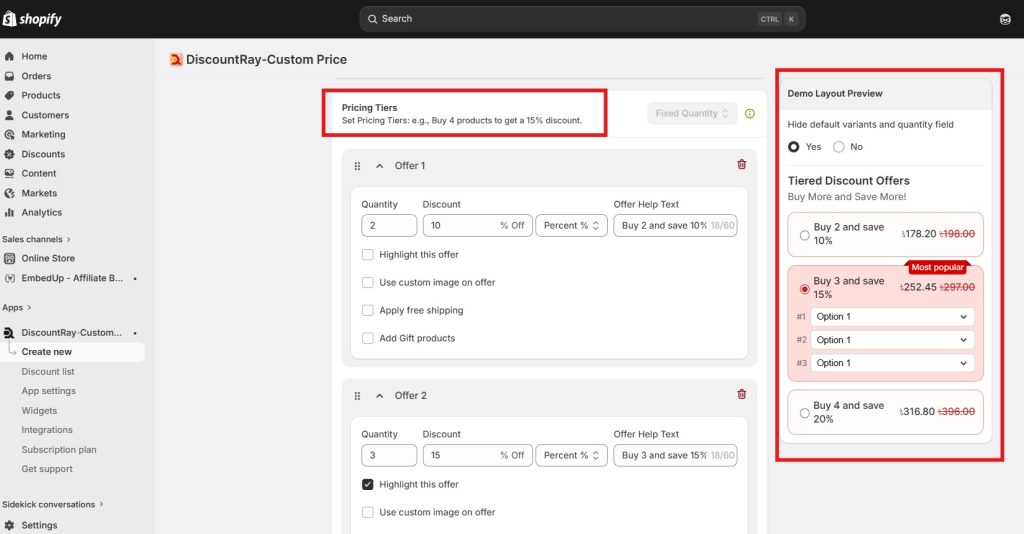Expand Sidekick conversations section
The image size is (1024, 534).
pos(52,505)
